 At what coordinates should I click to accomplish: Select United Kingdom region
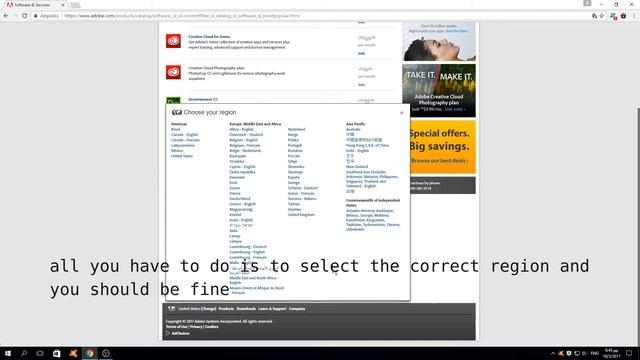click(301, 215)
